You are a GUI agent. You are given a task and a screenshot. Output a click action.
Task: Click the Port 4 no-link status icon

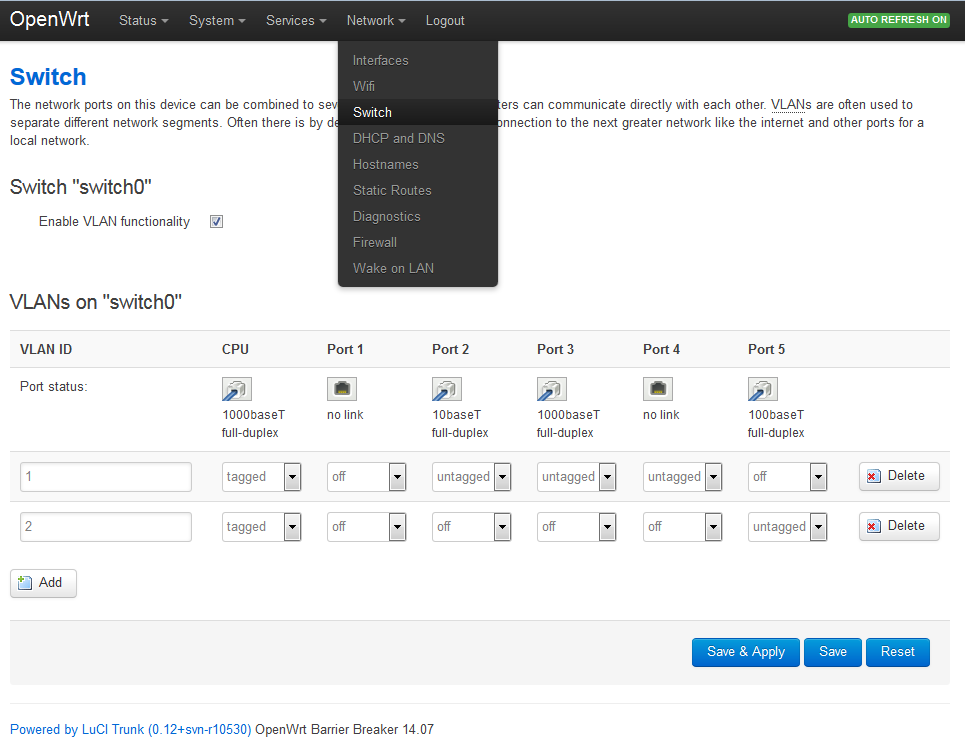point(658,389)
